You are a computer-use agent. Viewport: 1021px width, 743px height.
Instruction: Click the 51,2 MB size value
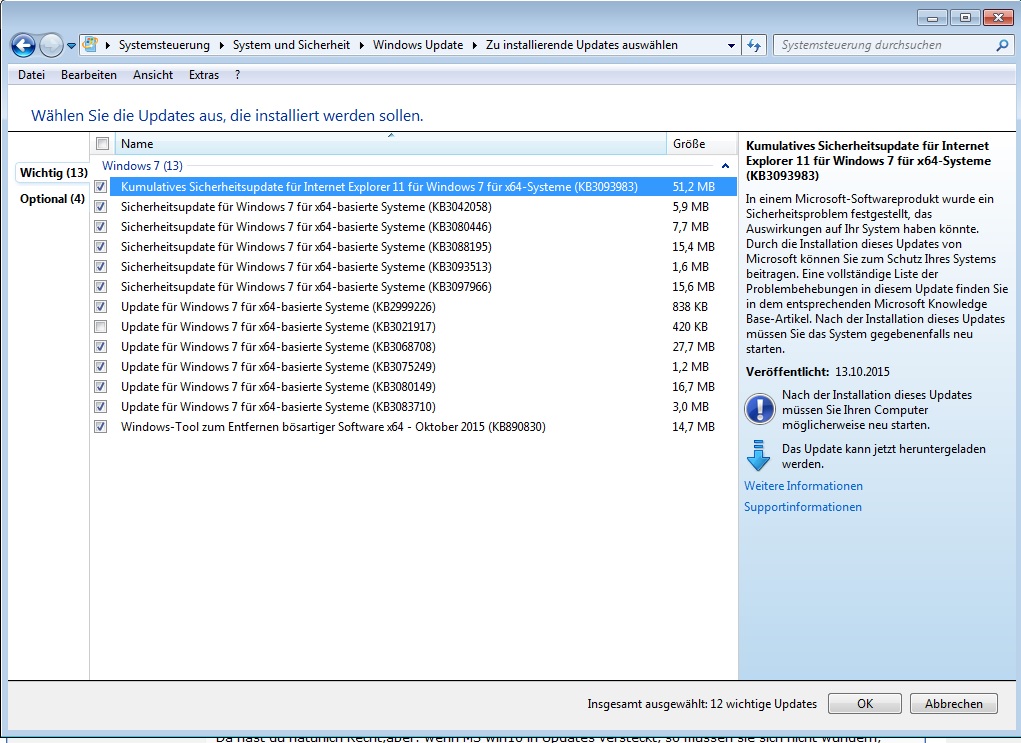tap(693, 187)
